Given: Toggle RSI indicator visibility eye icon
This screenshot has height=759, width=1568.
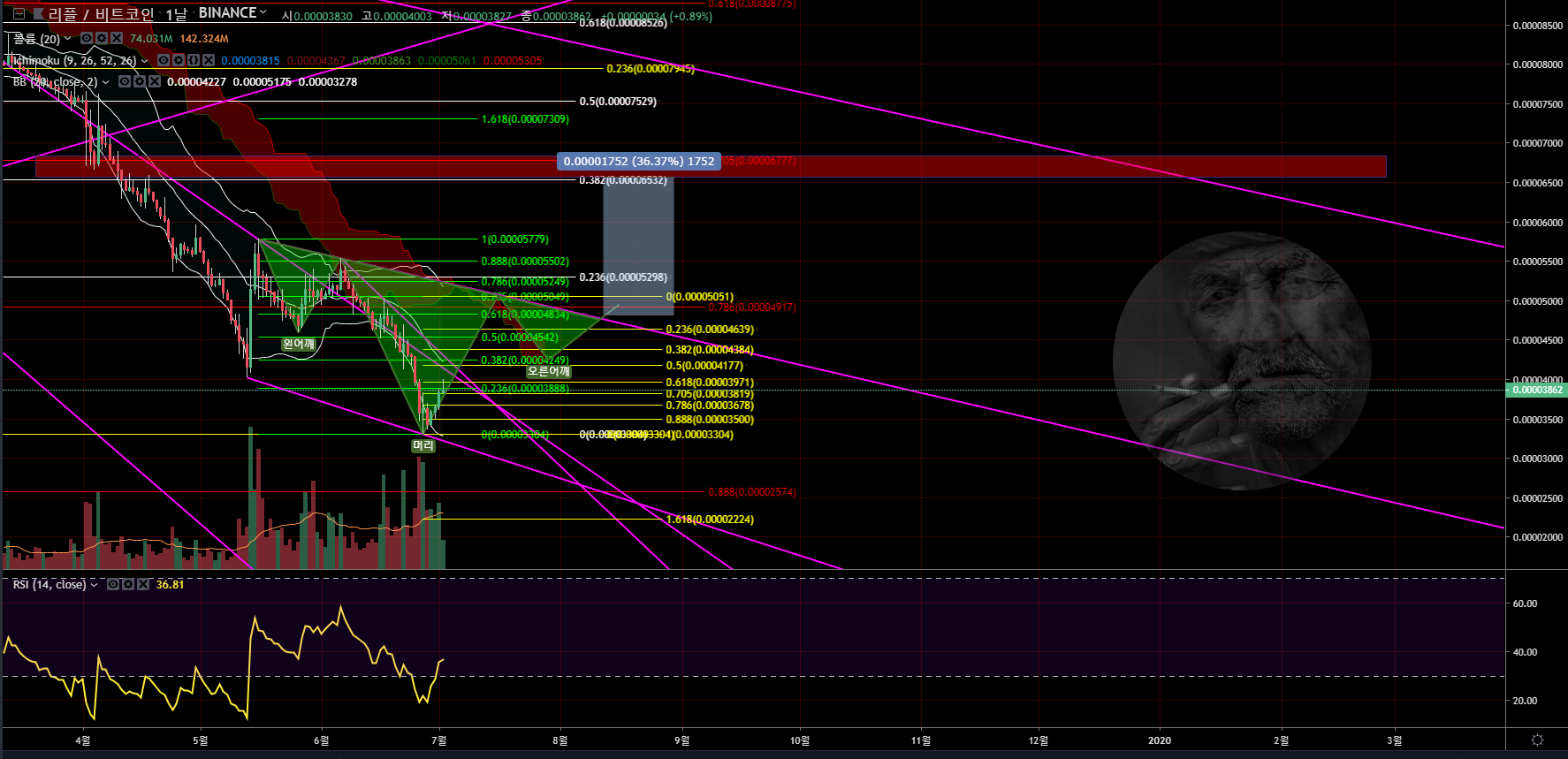Looking at the screenshot, I should tap(113, 584).
